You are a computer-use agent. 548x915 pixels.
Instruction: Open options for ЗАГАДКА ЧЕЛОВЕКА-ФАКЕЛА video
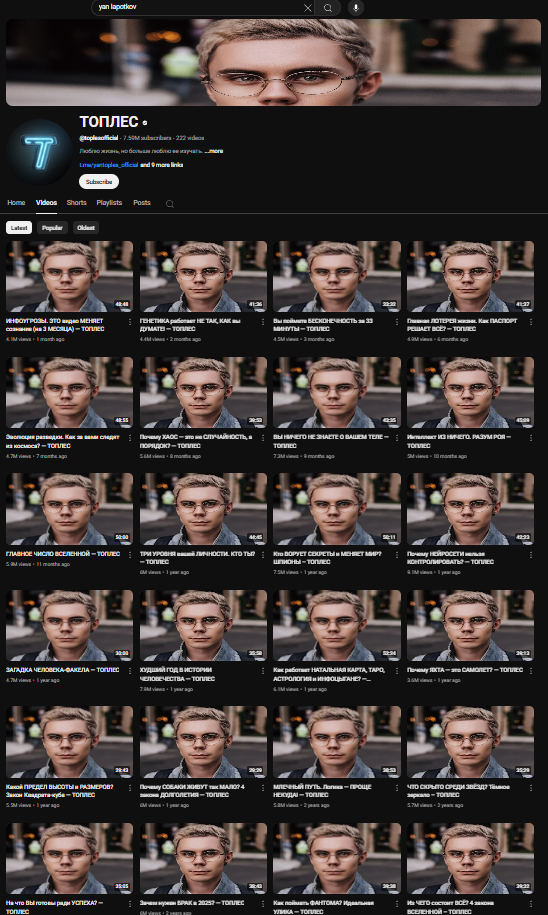[129, 670]
